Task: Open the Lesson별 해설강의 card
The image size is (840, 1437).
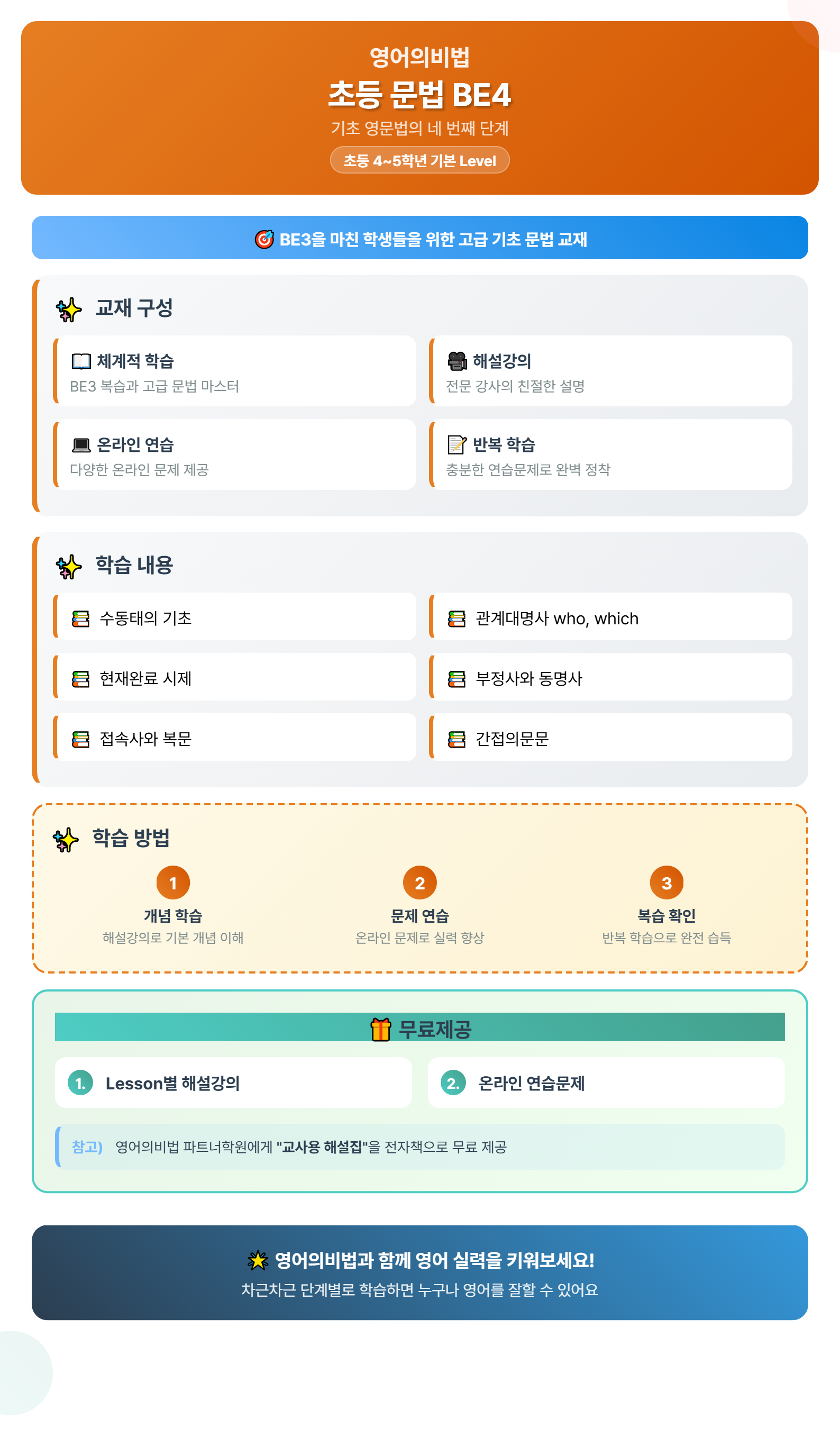Action: coord(233,1083)
